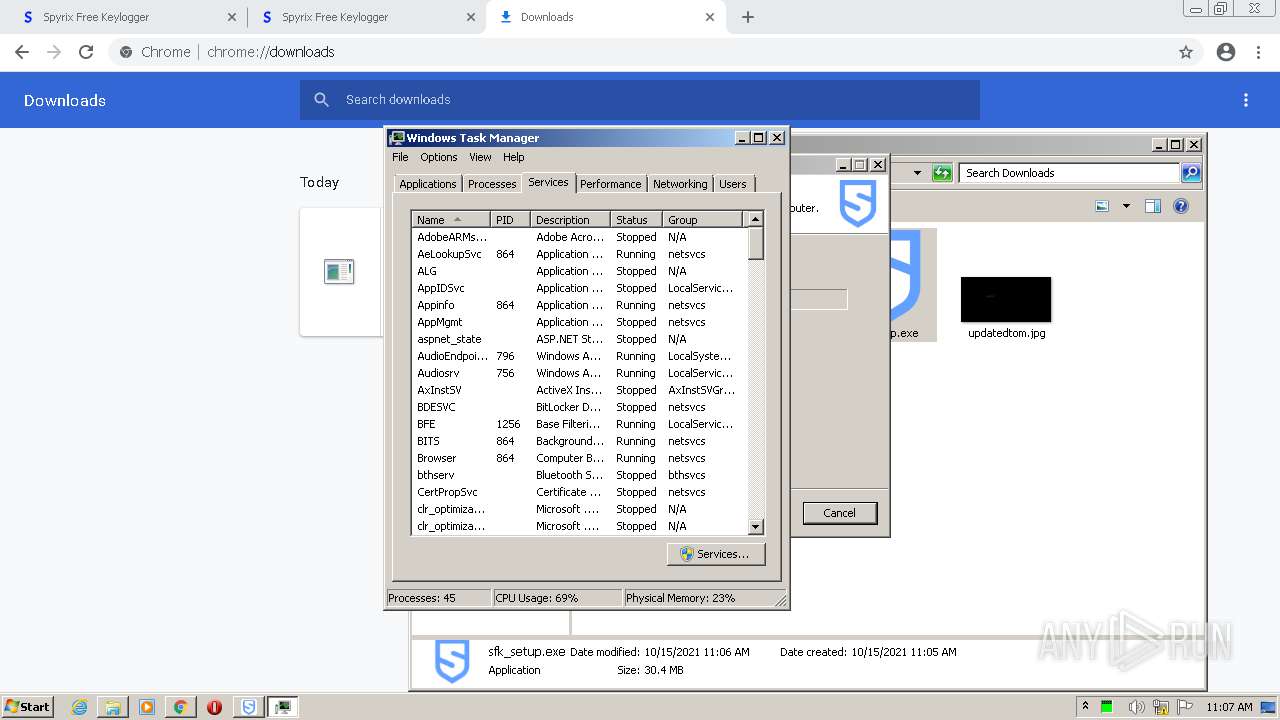Viewport: 1280px width, 720px height.
Task: Select the AeLookupSvc service row
Action: coord(579,254)
